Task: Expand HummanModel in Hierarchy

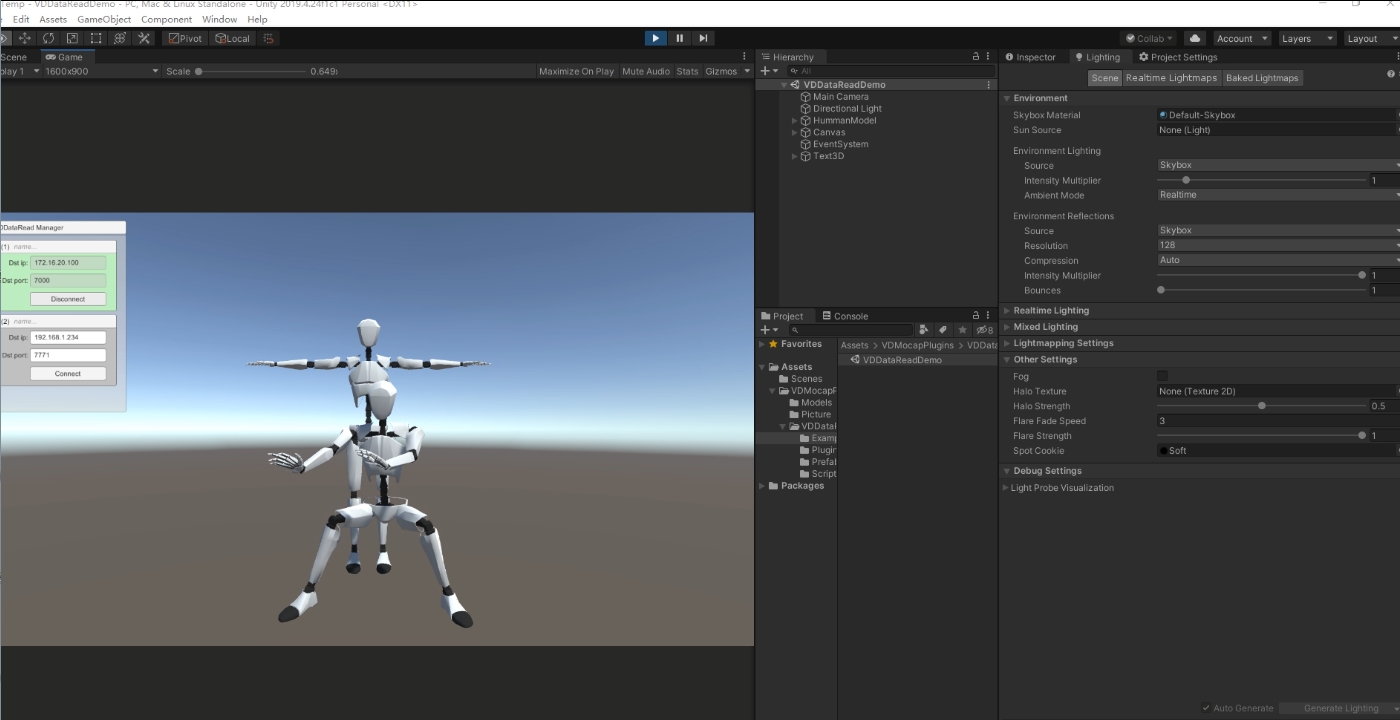Action: [x=795, y=120]
